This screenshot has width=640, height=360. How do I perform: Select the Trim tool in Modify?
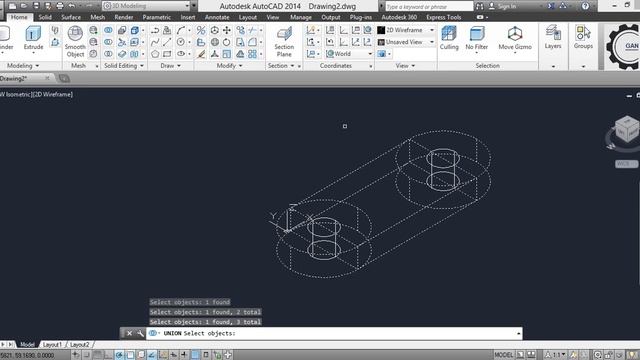click(253, 30)
